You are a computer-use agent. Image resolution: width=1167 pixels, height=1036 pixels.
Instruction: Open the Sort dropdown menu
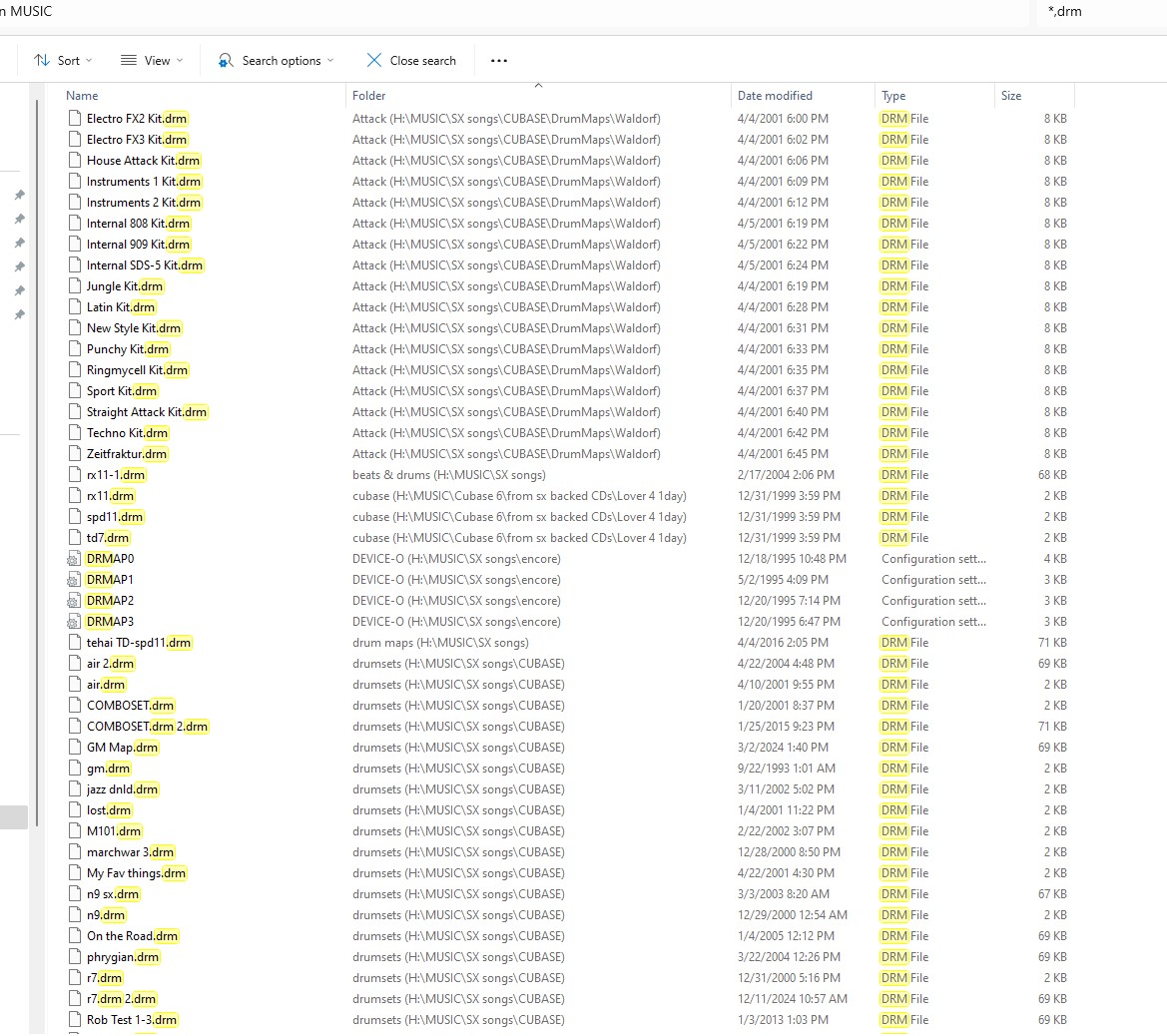(63, 60)
